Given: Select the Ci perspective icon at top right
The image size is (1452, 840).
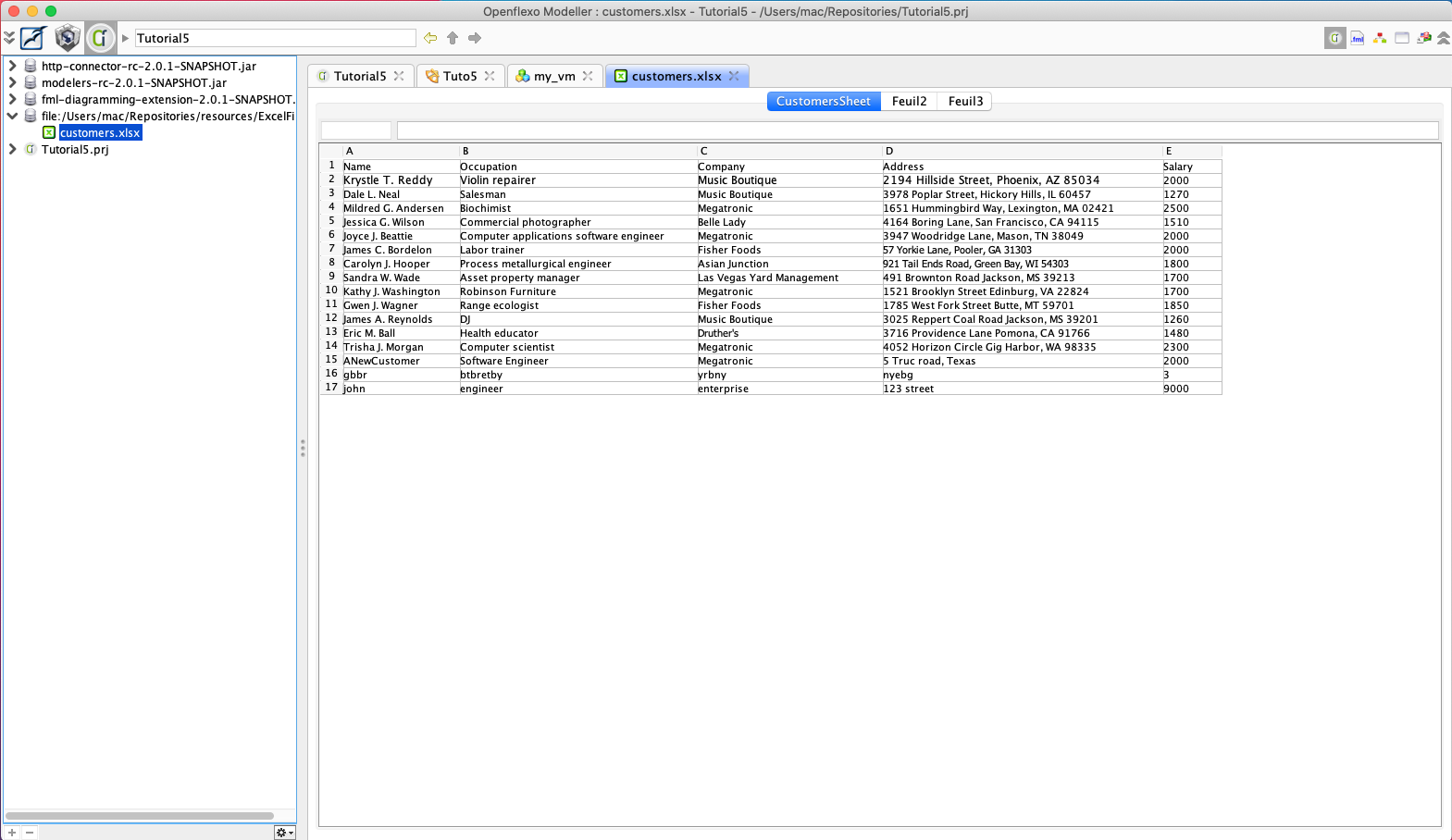Looking at the screenshot, I should (x=1335, y=38).
